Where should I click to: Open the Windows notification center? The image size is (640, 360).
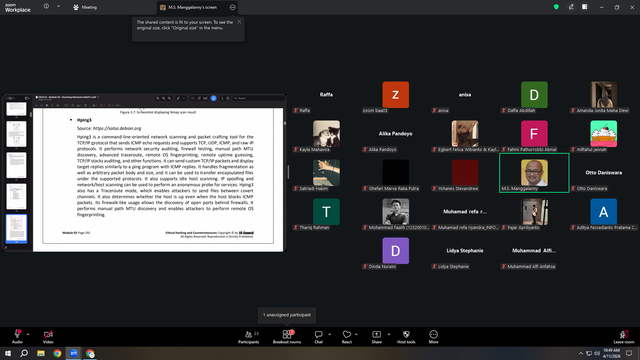tap(629, 353)
